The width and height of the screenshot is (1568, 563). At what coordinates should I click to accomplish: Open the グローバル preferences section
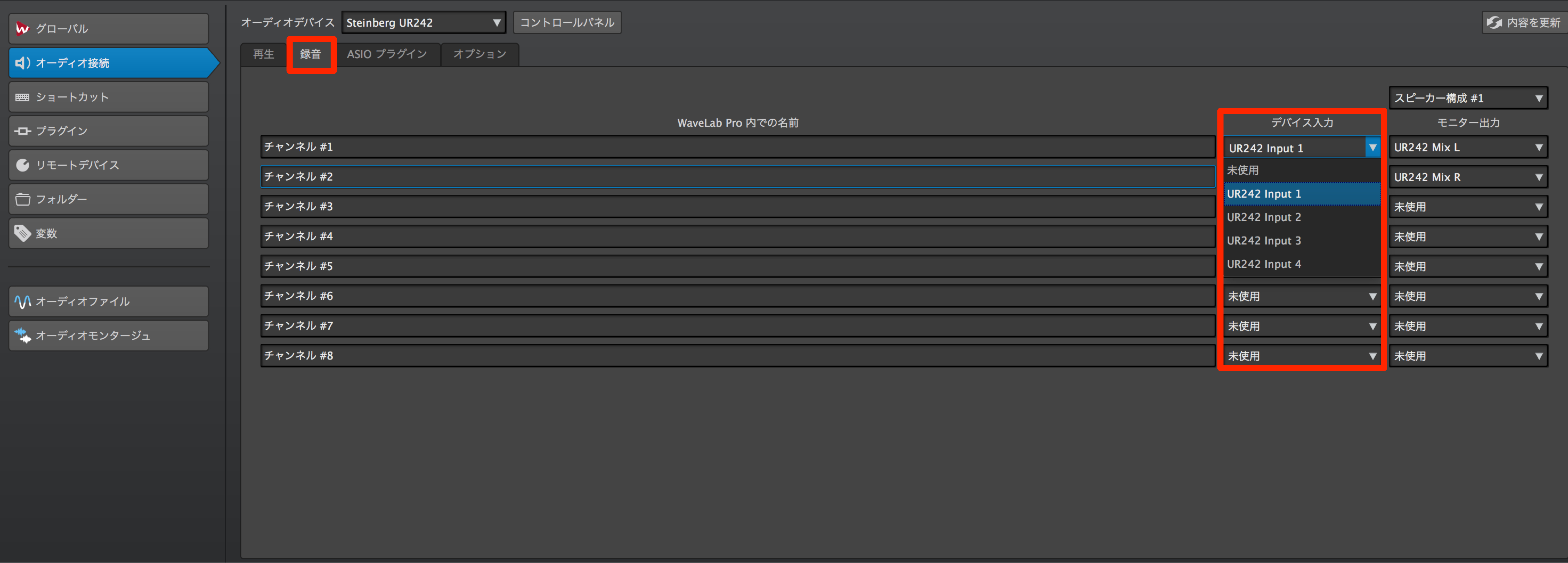108,28
